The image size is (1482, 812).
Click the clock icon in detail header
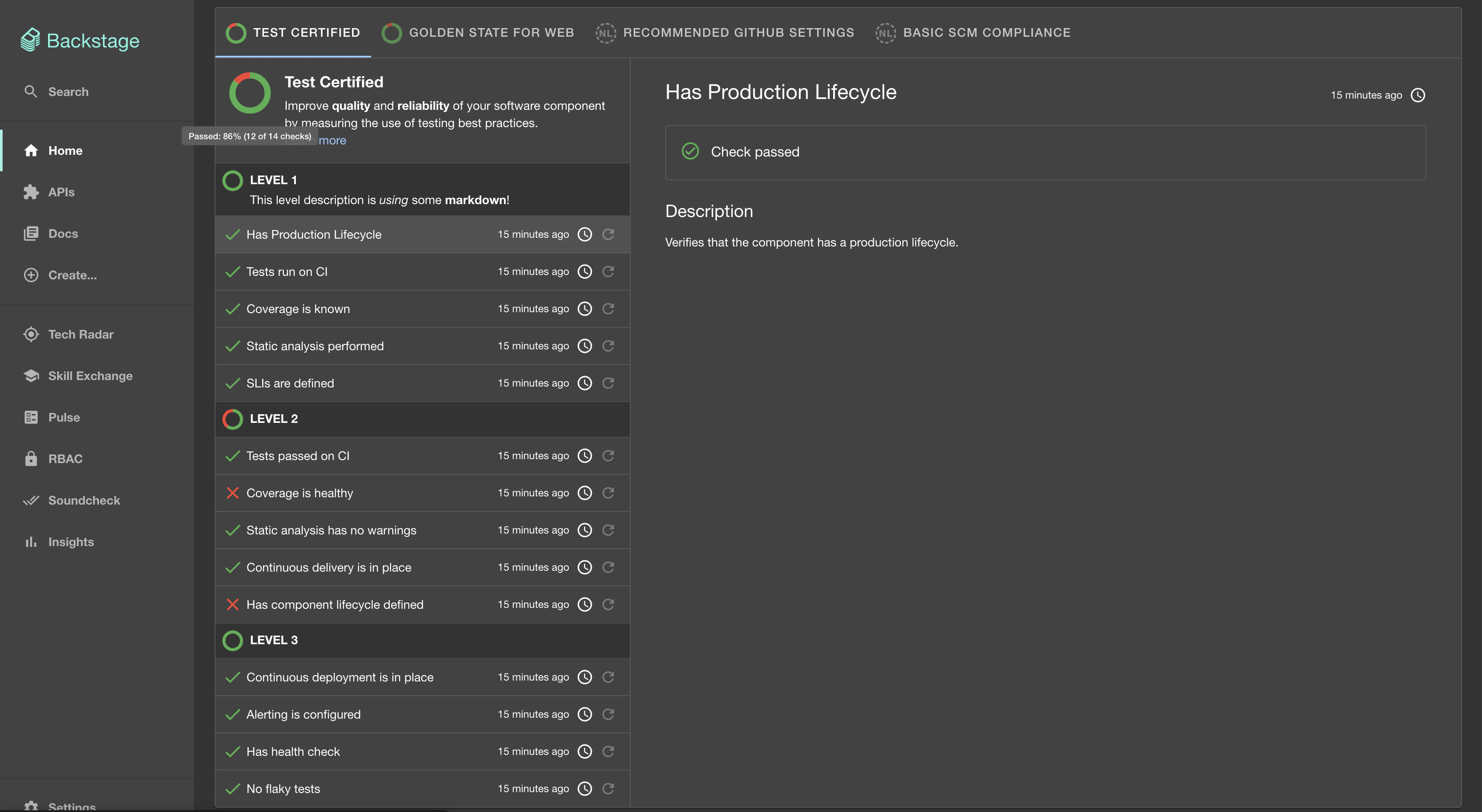tap(1418, 95)
